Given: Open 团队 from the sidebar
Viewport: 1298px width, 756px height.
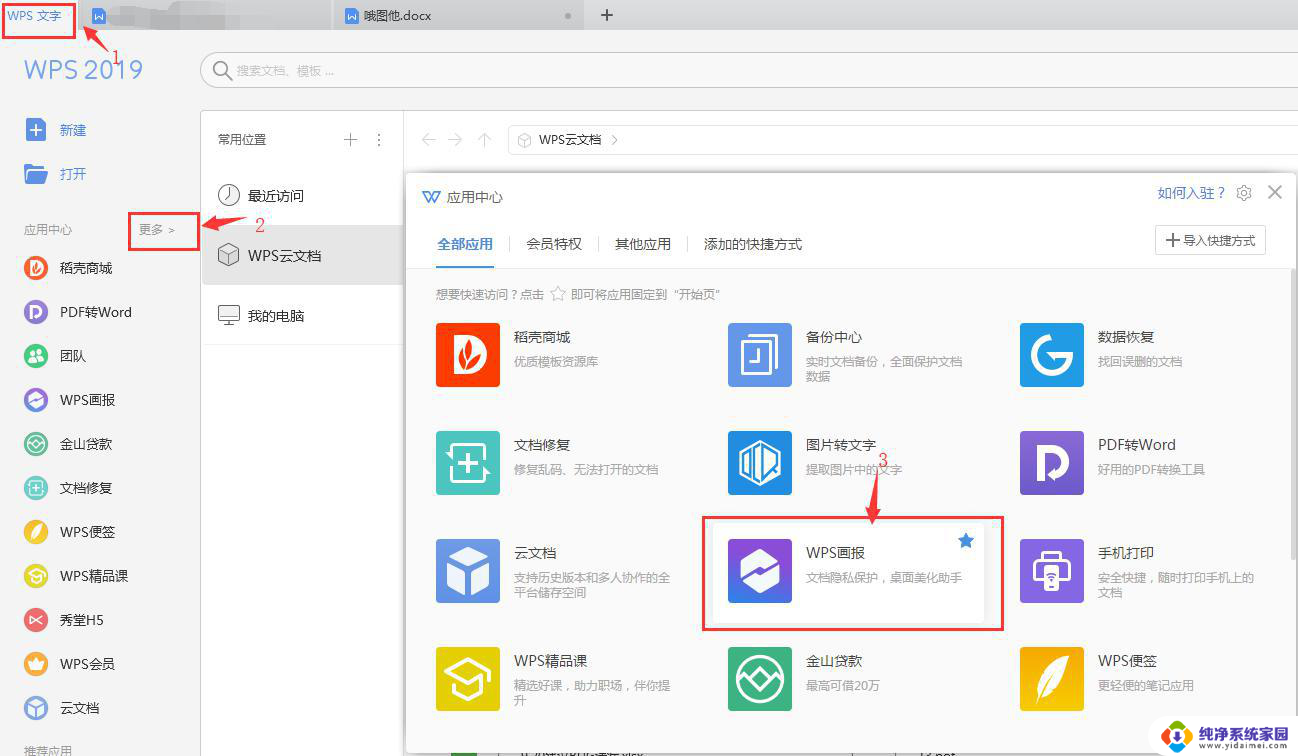Looking at the screenshot, I should (x=55, y=356).
